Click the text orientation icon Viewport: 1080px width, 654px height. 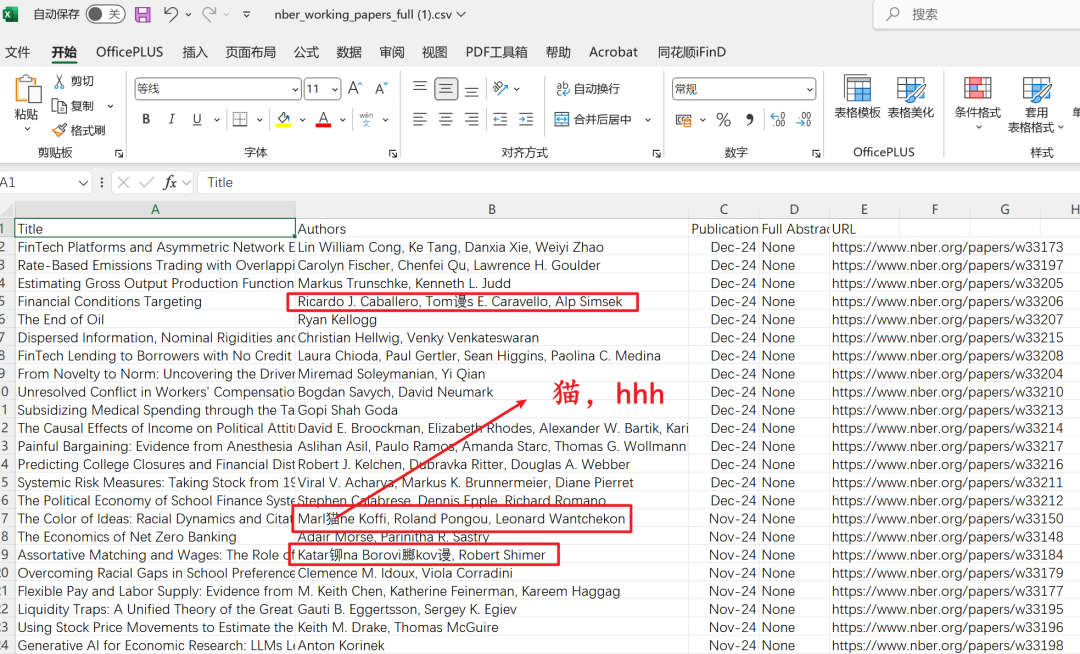point(501,88)
